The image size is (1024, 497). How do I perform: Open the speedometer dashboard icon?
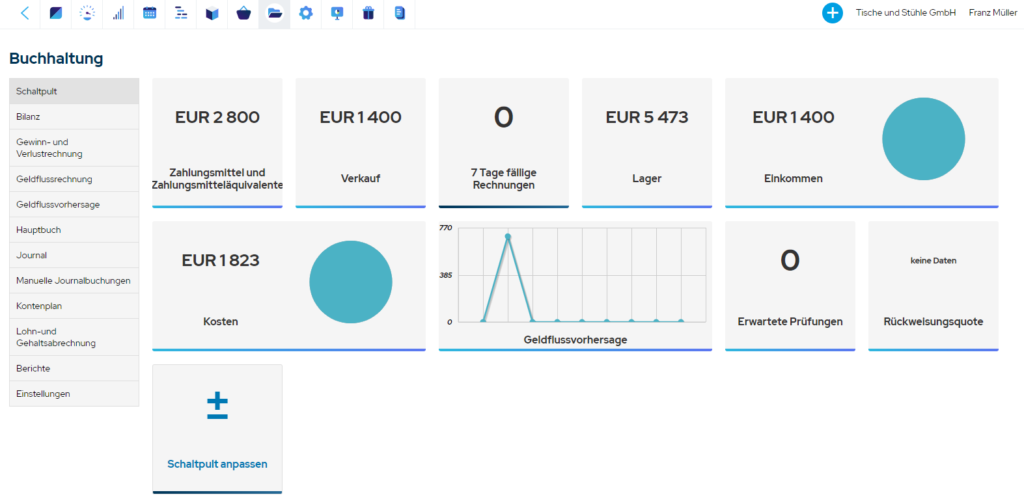87,13
